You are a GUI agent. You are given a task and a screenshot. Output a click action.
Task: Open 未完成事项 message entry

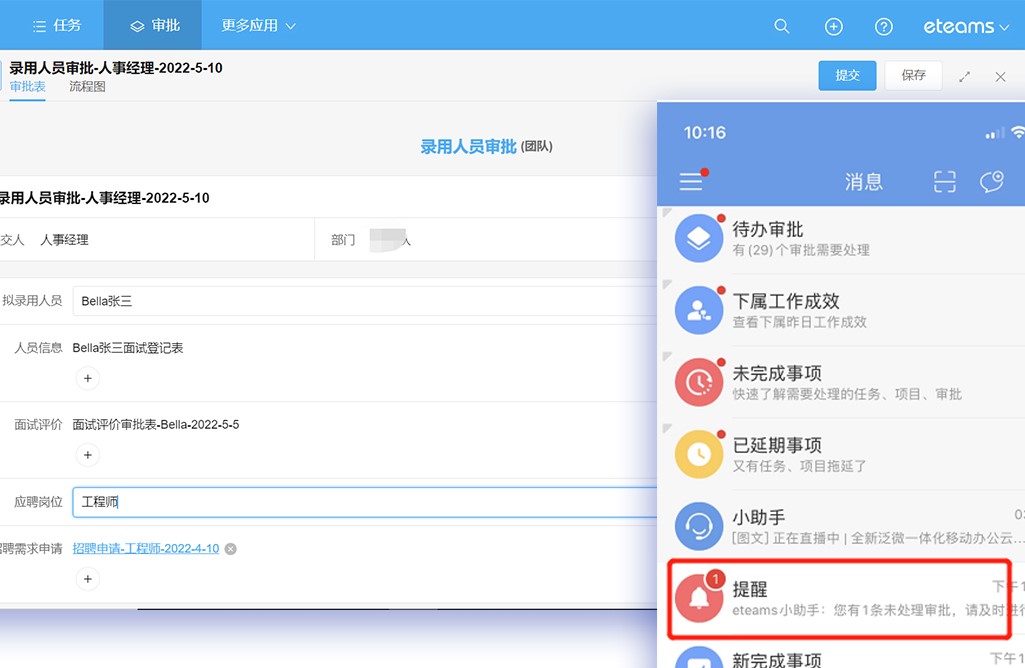843,382
